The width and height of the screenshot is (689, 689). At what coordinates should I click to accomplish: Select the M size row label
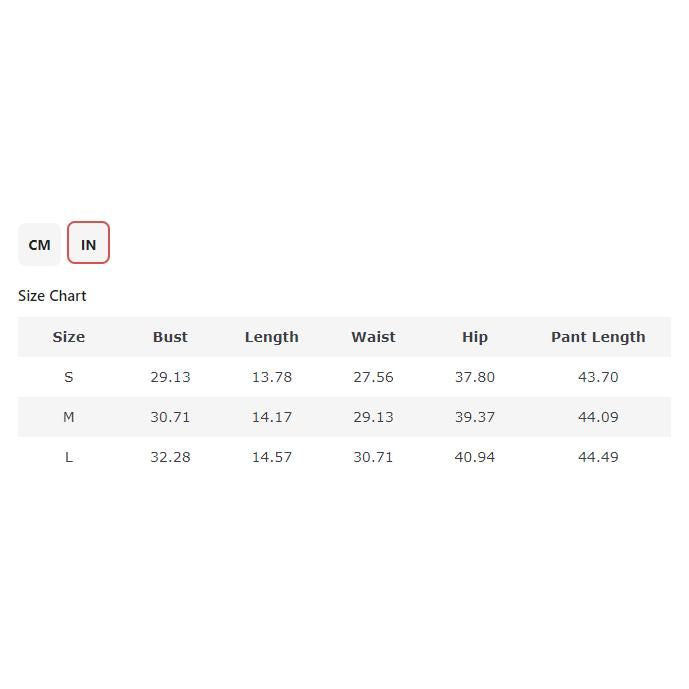pos(68,417)
